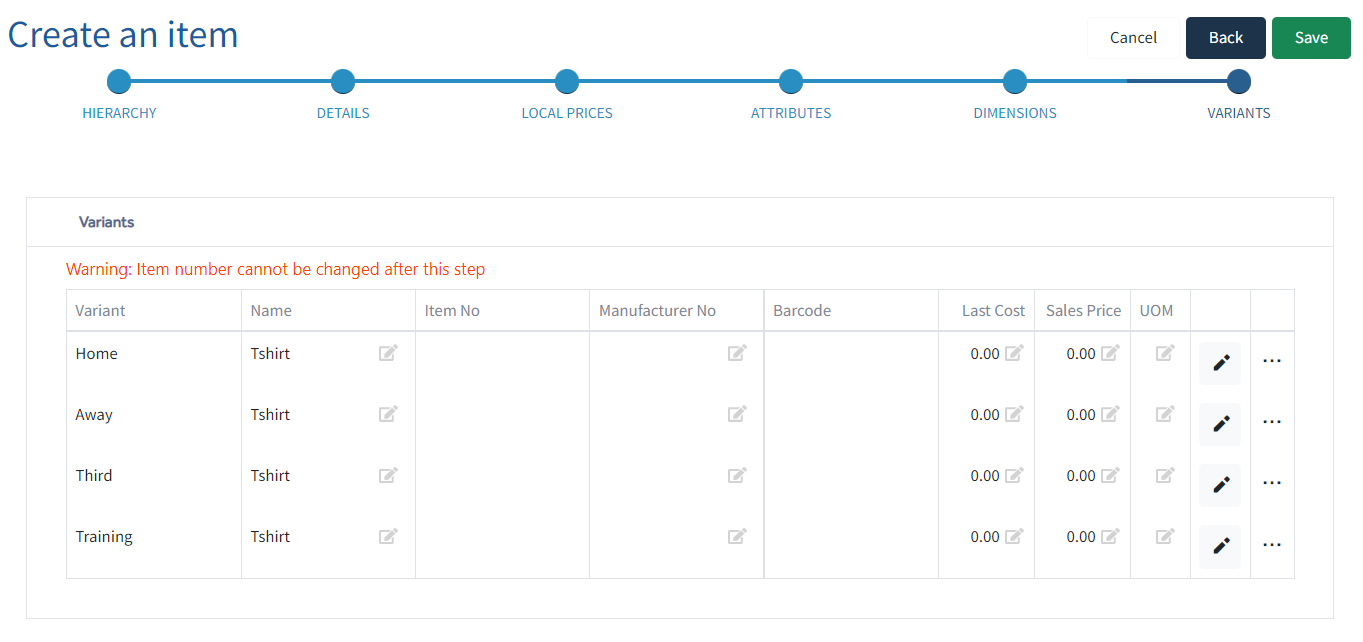The image size is (1363, 642).
Task: Select the Variants step
Action: (x=1239, y=82)
